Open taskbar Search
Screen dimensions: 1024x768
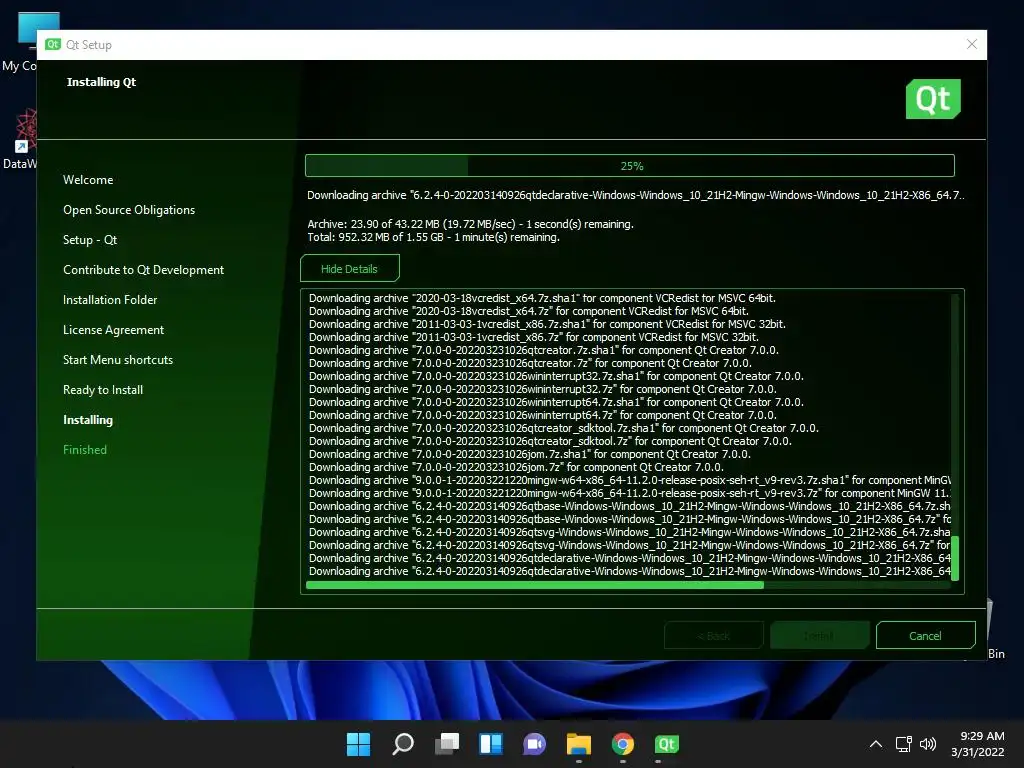(x=402, y=744)
